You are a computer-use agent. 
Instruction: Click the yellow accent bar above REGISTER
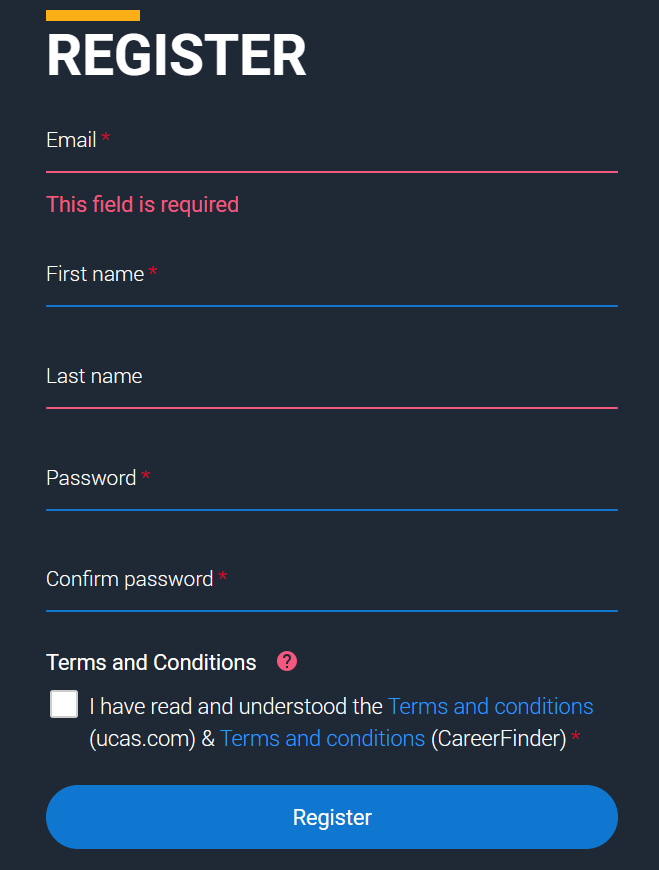pyautogui.click(x=93, y=16)
